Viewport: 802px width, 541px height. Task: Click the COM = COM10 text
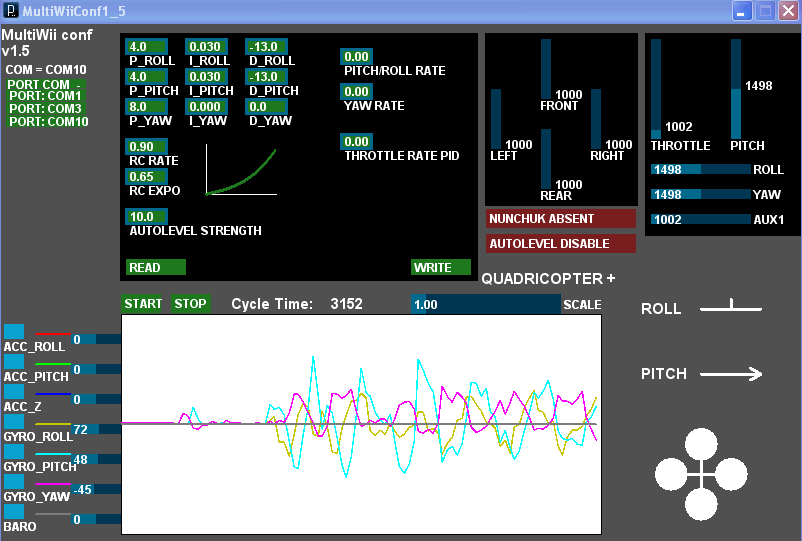[x=46, y=70]
